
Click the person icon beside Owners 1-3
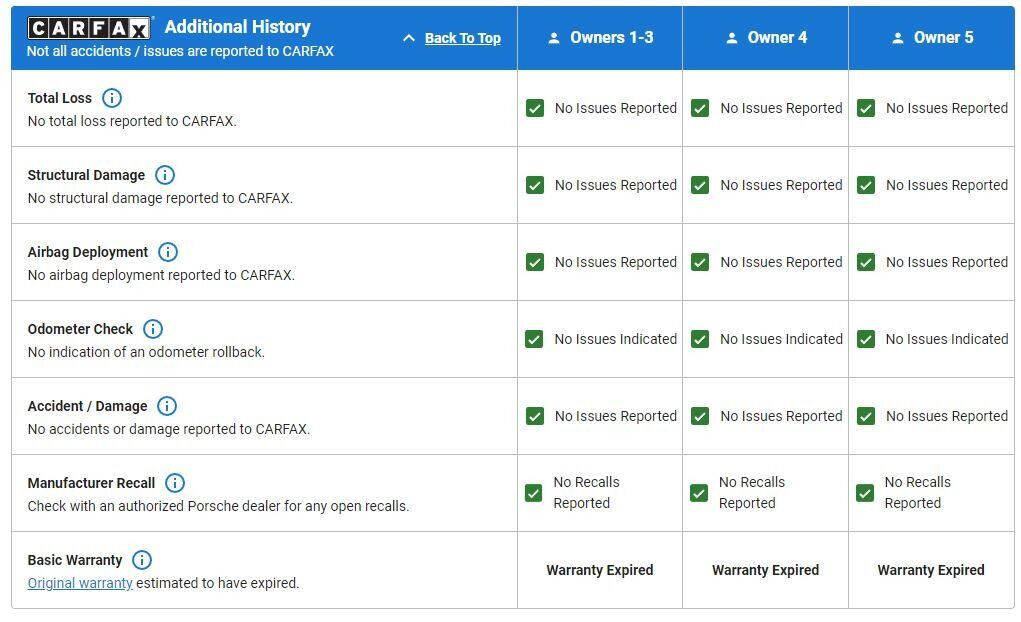click(554, 38)
